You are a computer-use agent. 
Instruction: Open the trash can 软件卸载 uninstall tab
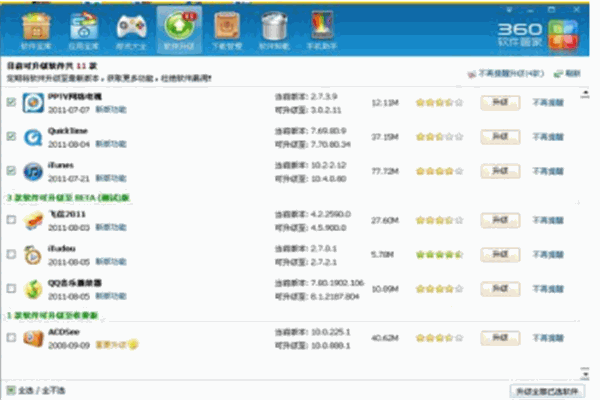click(274, 32)
